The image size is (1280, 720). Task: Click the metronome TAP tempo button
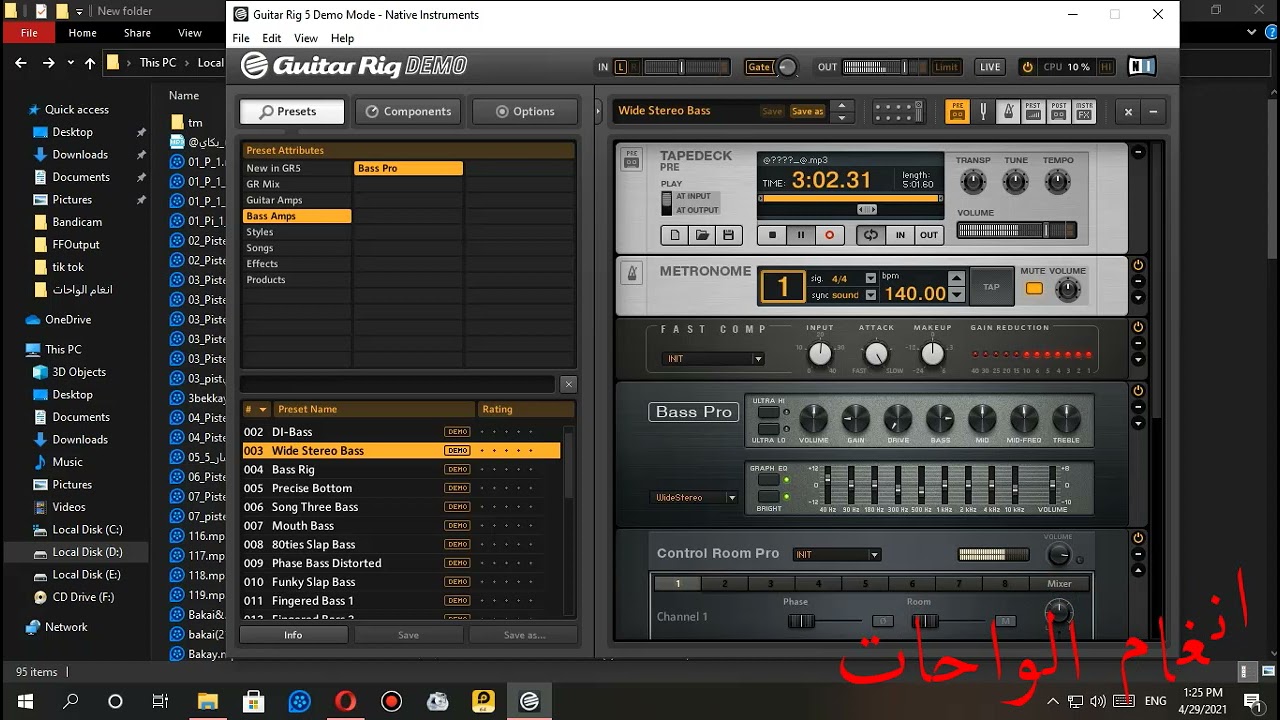coord(991,287)
